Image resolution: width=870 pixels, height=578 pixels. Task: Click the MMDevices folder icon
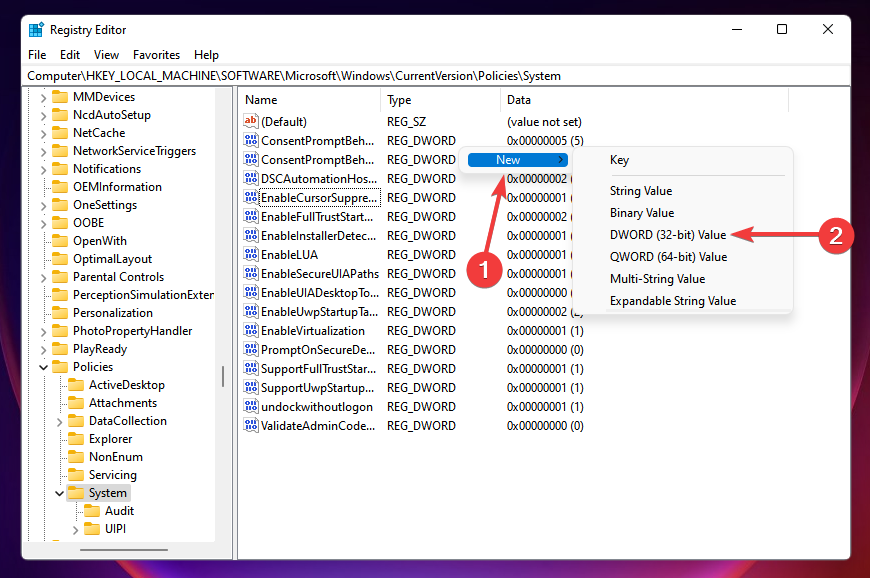coord(60,97)
